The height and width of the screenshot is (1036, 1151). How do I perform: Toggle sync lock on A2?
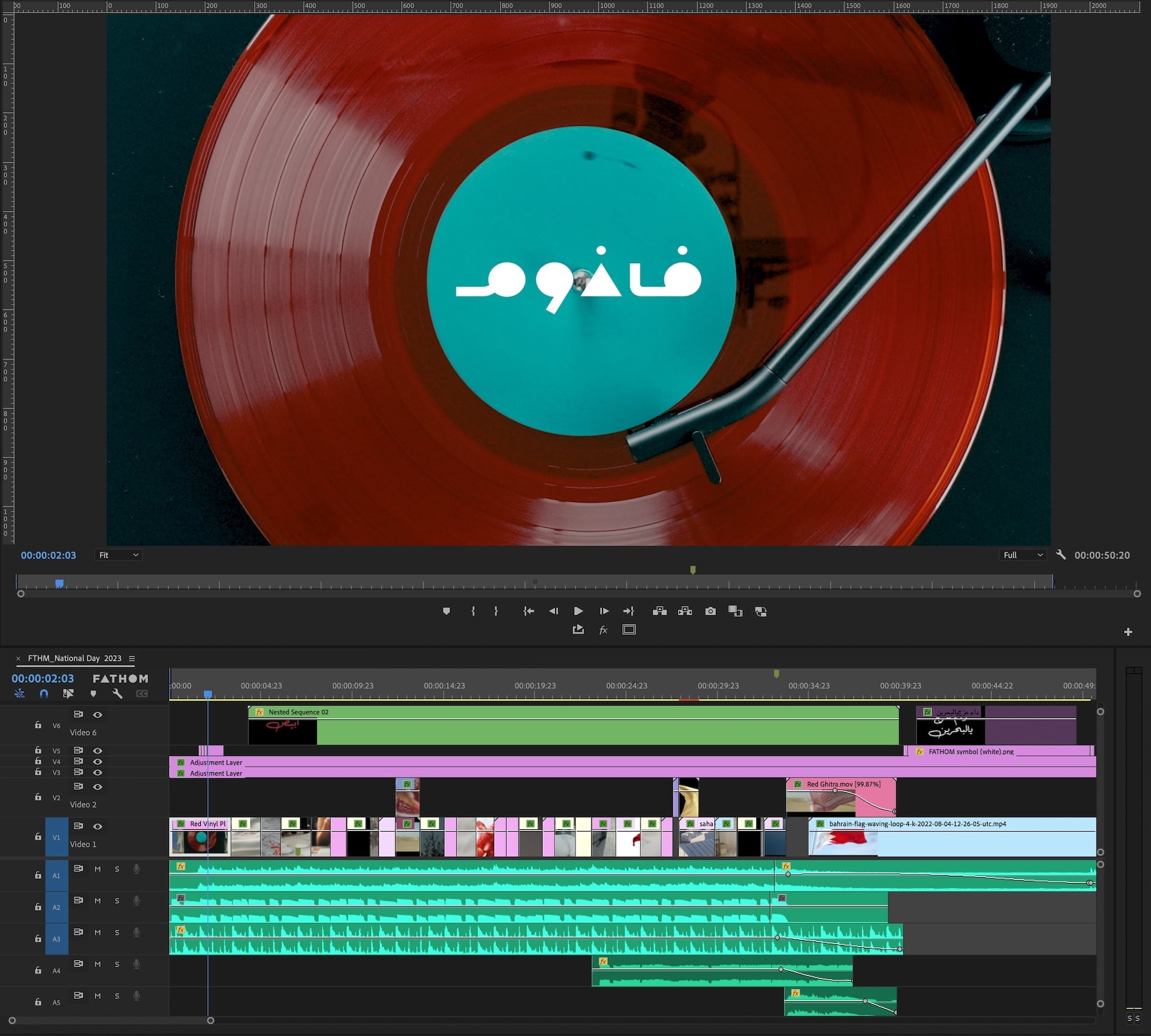click(x=78, y=900)
